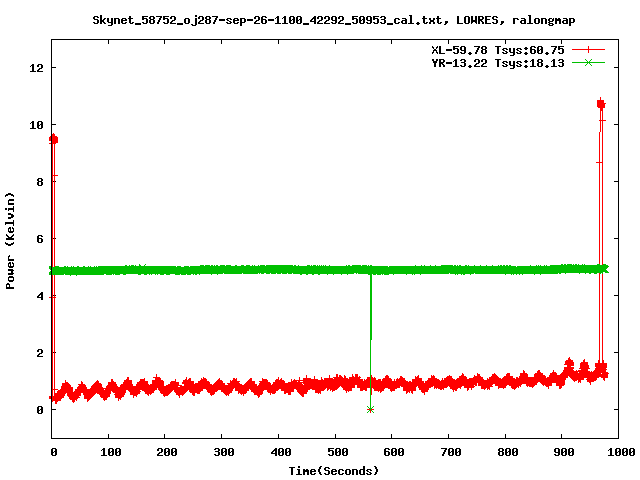Click the y-axis tick label 10
Image resolution: width=640 pixels, height=480 pixels.
[x=36, y=125]
